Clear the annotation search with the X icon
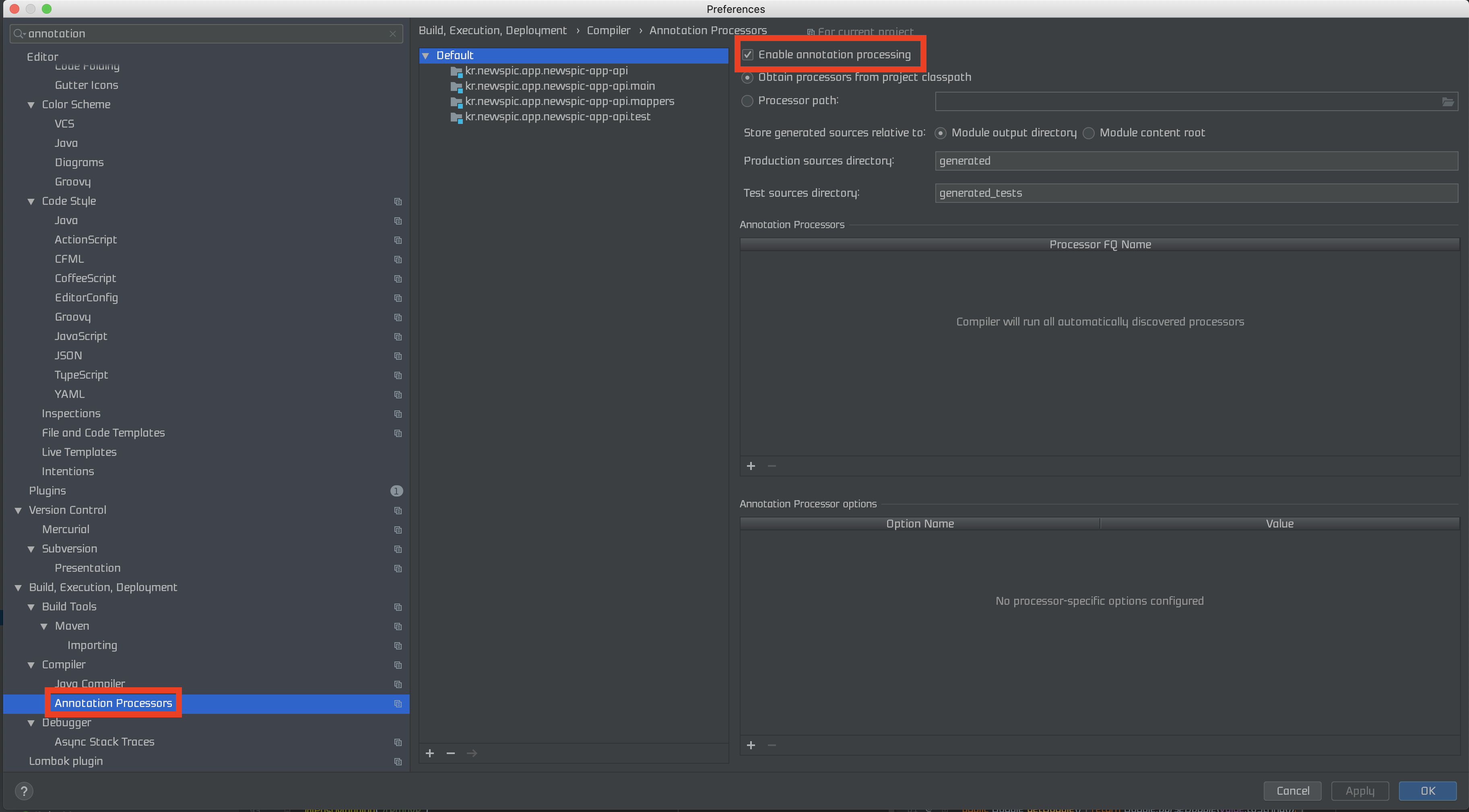The image size is (1469, 812). [x=392, y=34]
